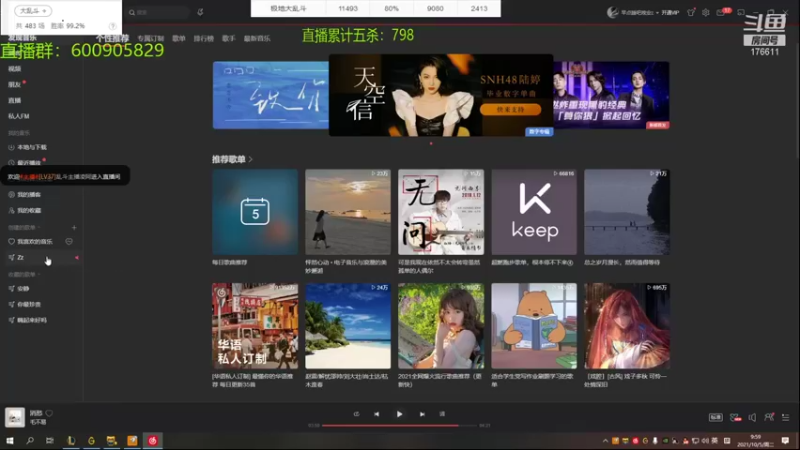Skip to the previous track
This screenshot has width=800, height=450.
tap(377, 414)
